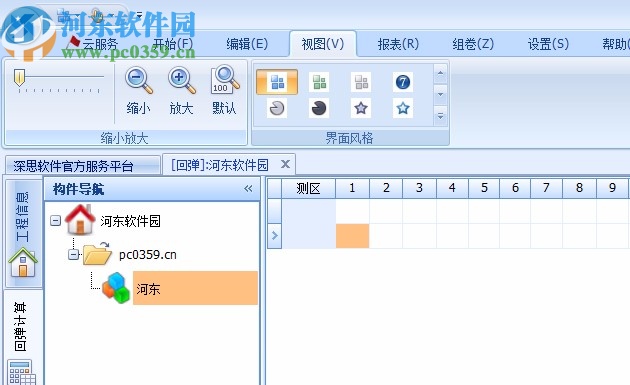Click column header 5
This screenshot has height=385, width=630.
[x=484, y=188]
